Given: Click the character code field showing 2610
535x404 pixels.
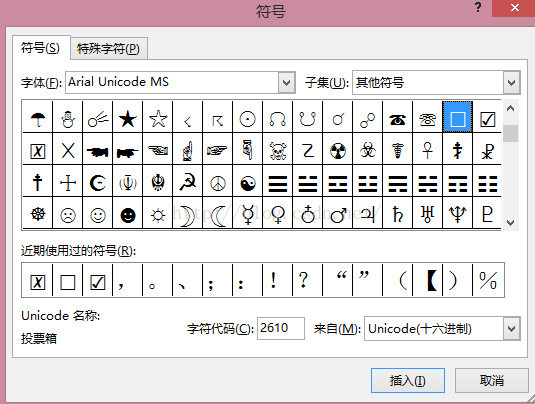Looking at the screenshot, I should pos(280,328).
